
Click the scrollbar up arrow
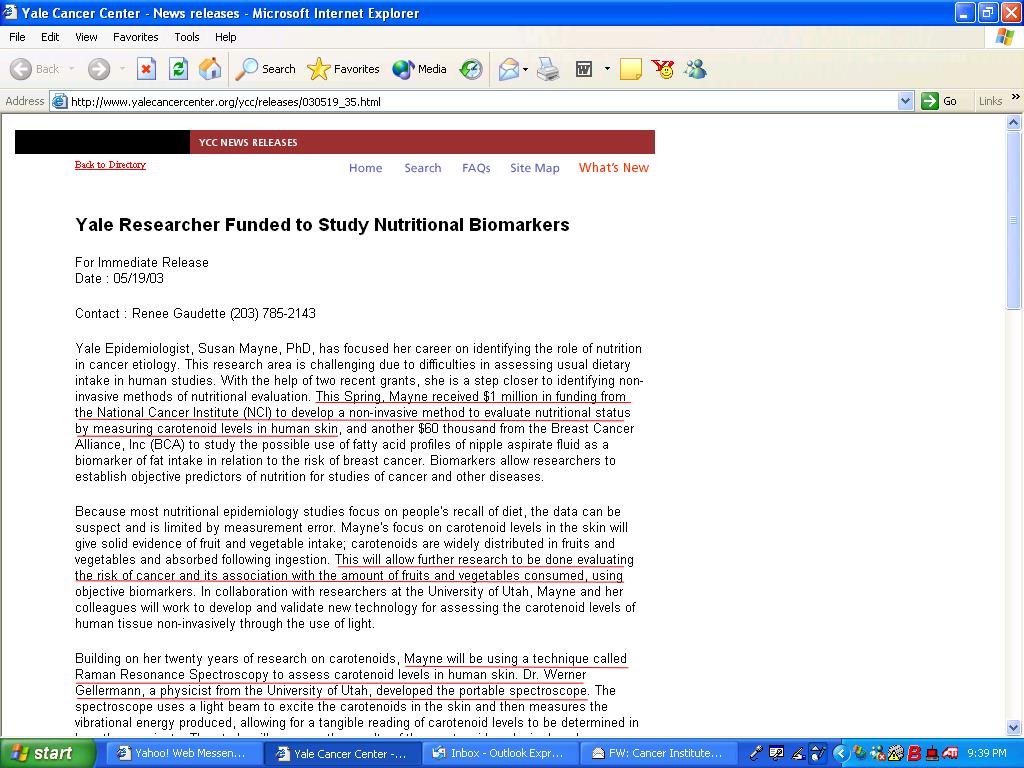[1013, 122]
